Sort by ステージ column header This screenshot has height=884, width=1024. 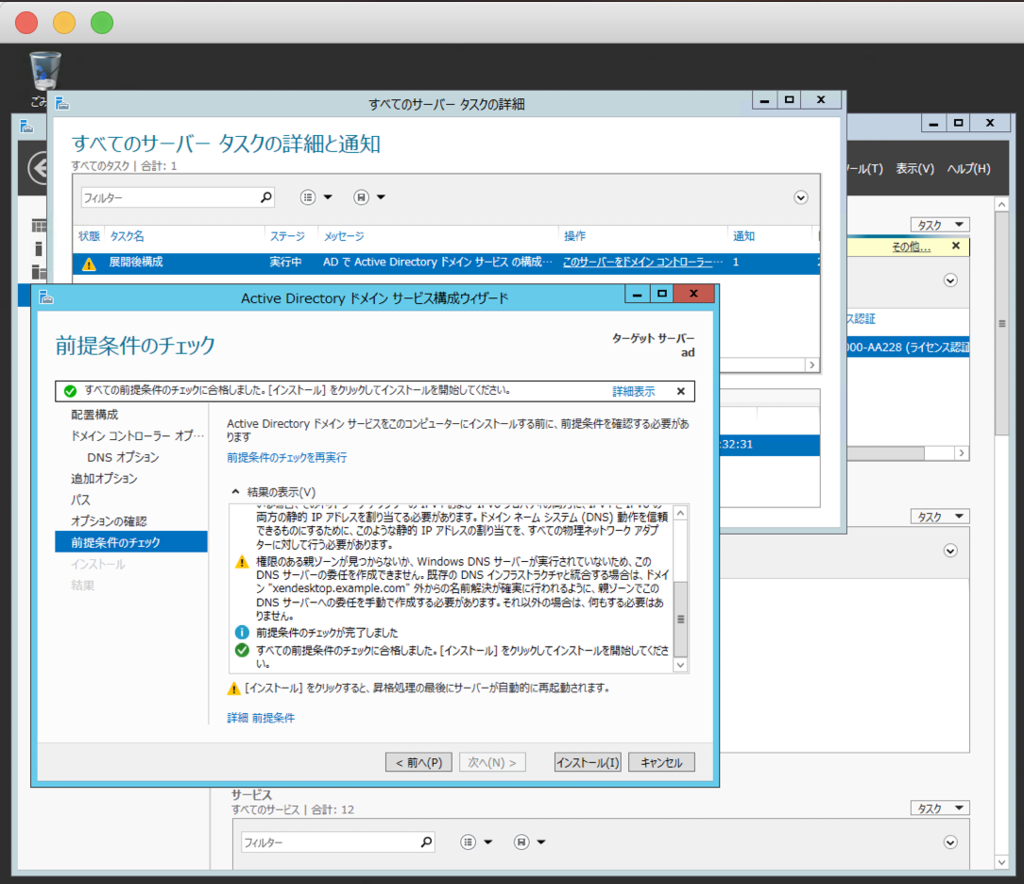[x=287, y=236]
